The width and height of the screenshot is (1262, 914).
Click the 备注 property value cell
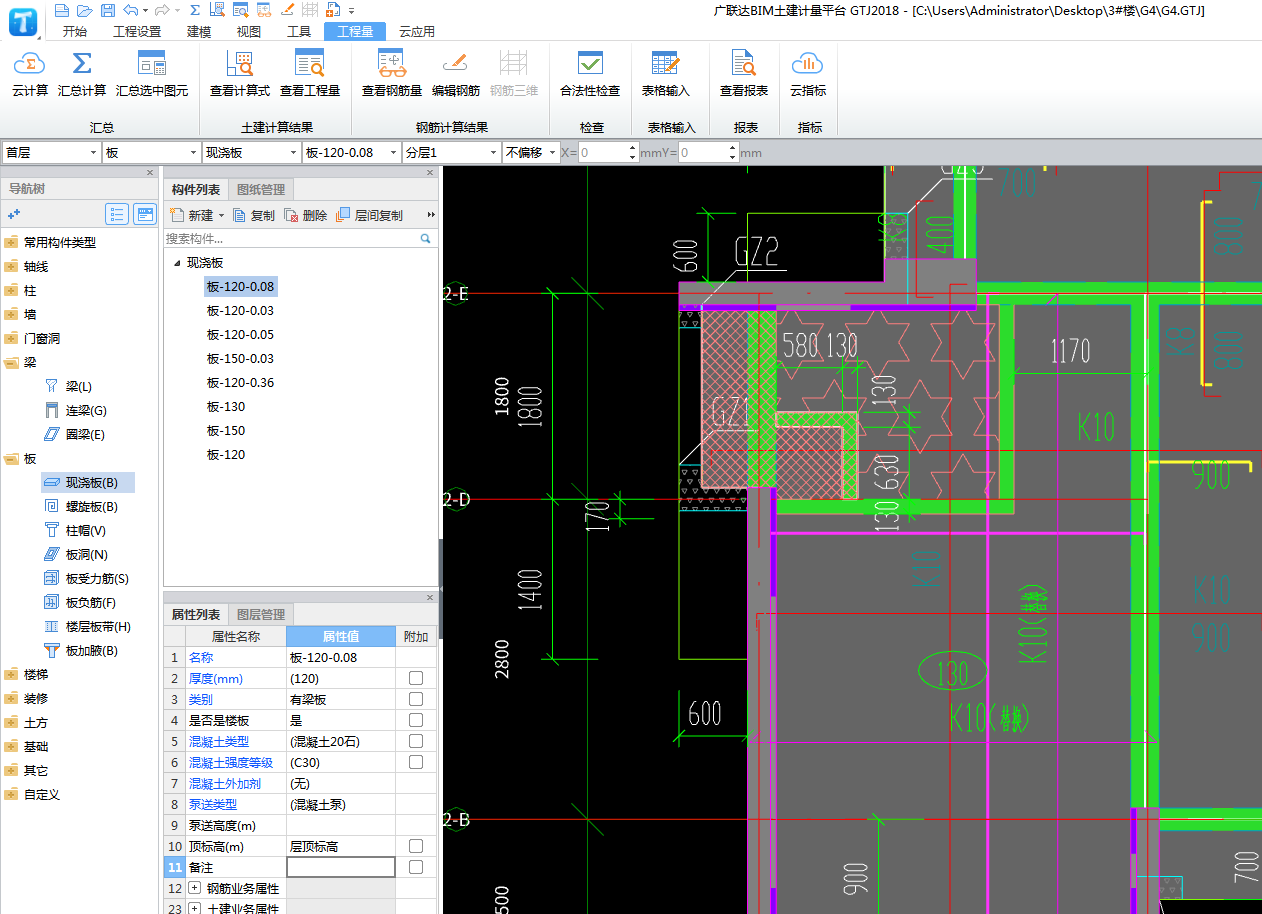341,867
